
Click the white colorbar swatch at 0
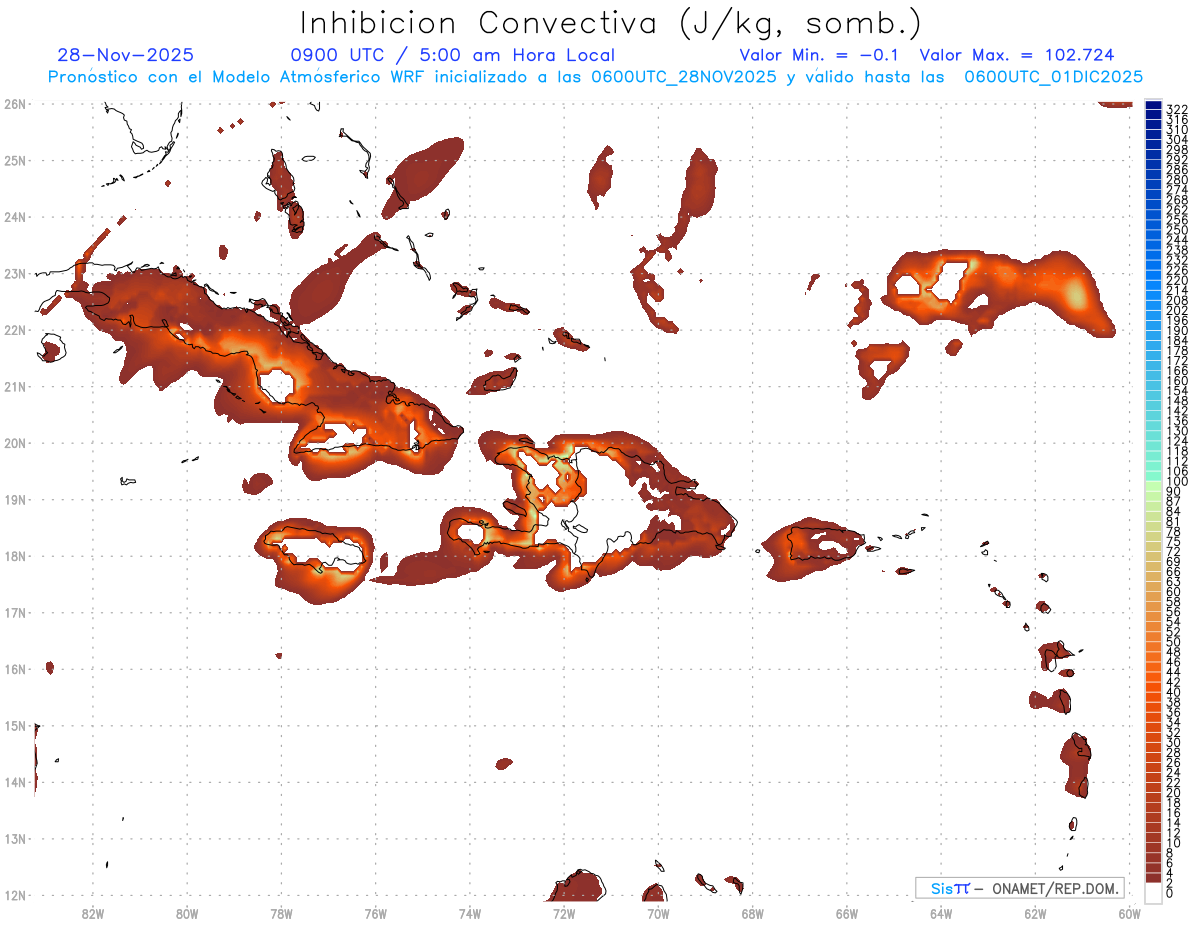(x=1153, y=891)
